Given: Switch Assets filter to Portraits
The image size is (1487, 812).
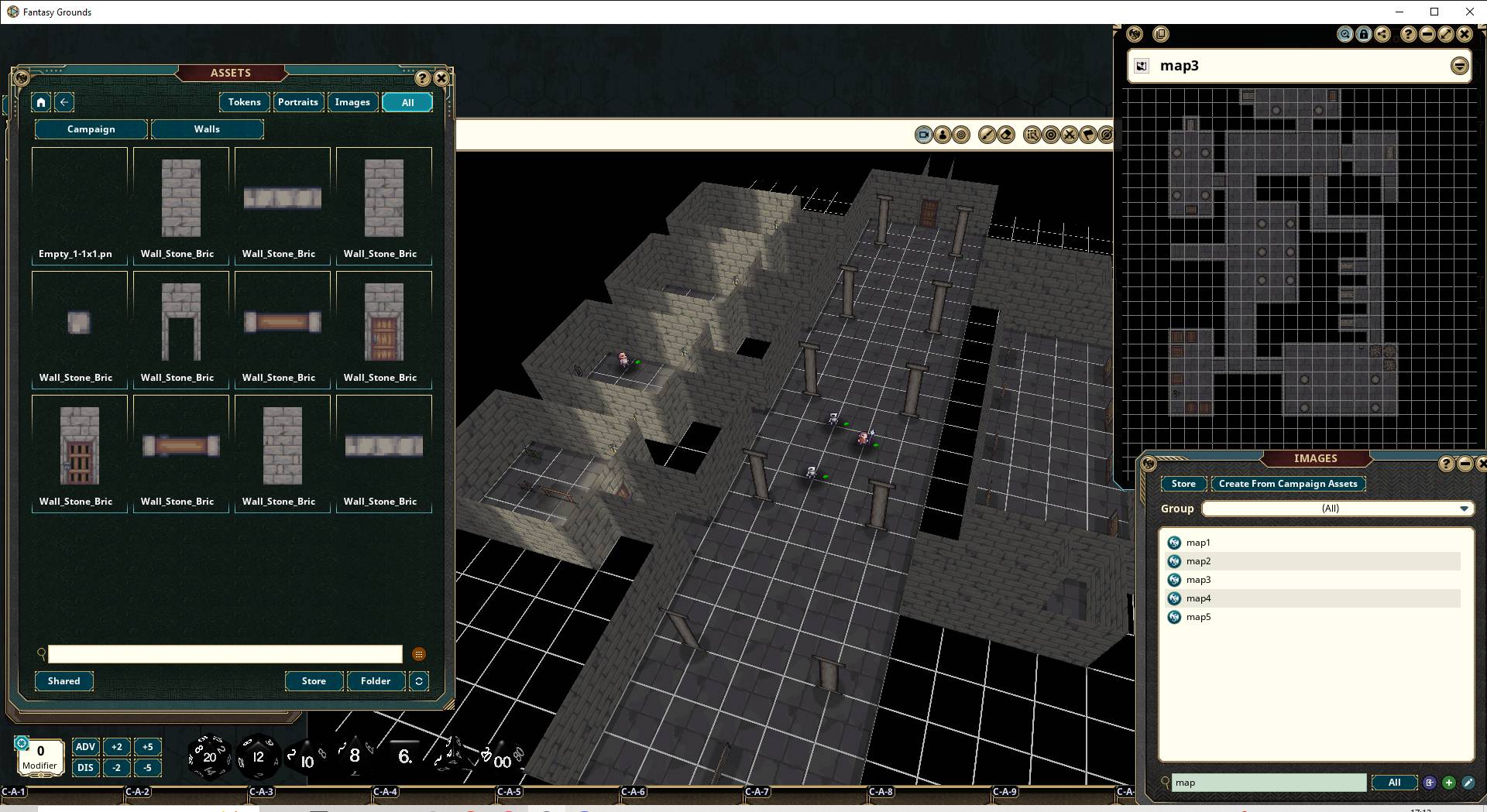Looking at the screenshot, I should [x=298, y=102].
